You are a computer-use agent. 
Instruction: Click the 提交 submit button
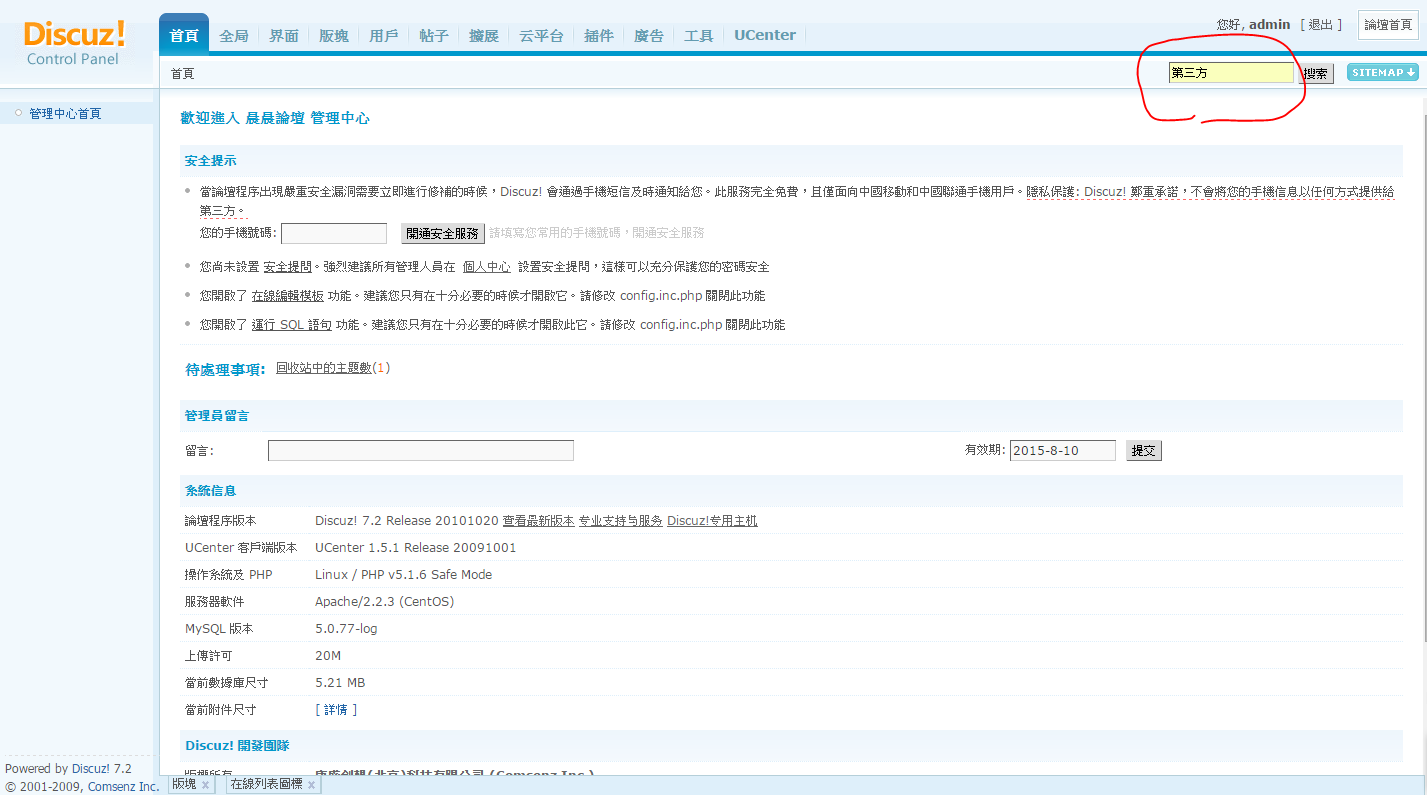point(1144,450)
